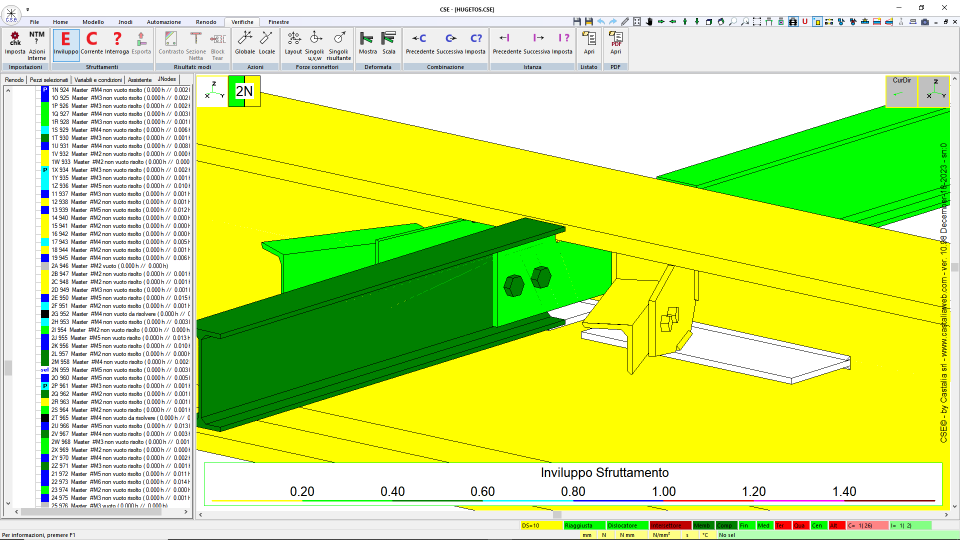Click the left panel scroll-up arrow
The width and height of the screenshot is (960, 540).
tap(8, 90)
